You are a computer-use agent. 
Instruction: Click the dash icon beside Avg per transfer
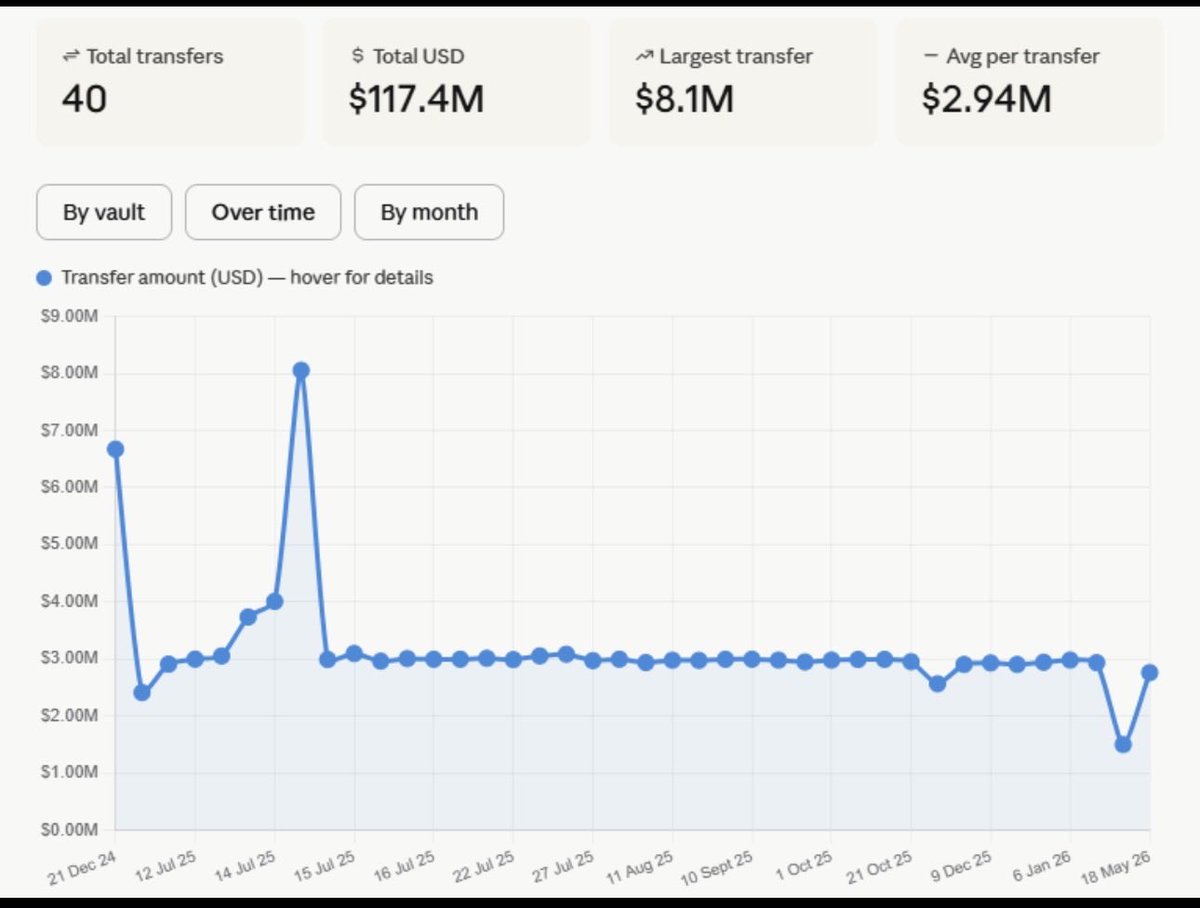point(930,57)
